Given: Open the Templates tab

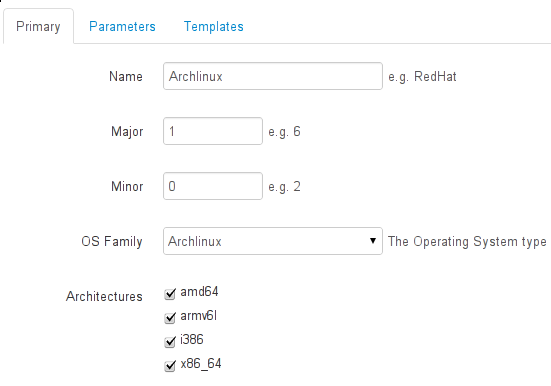Looking at the screenshot, I should tap(214, 27).
